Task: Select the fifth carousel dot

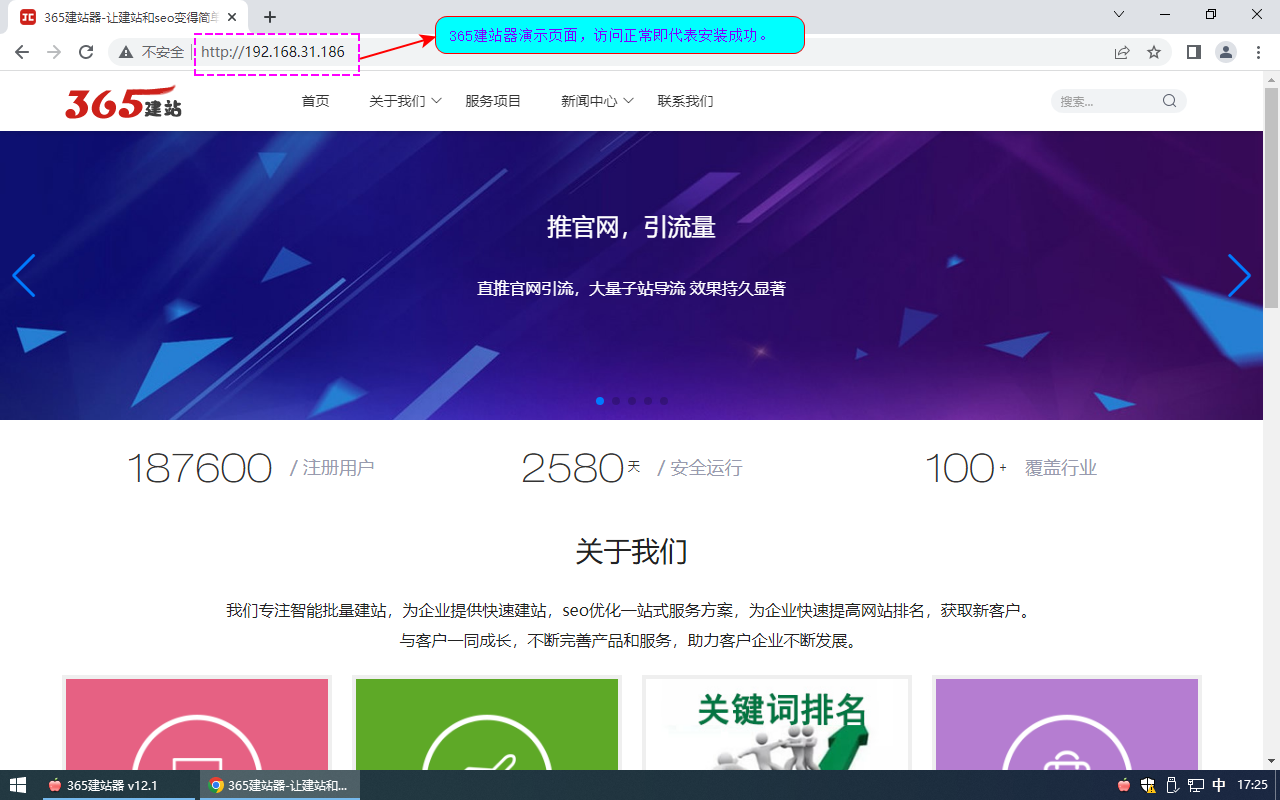Action: pyautogui.click(x=664, y=401)
